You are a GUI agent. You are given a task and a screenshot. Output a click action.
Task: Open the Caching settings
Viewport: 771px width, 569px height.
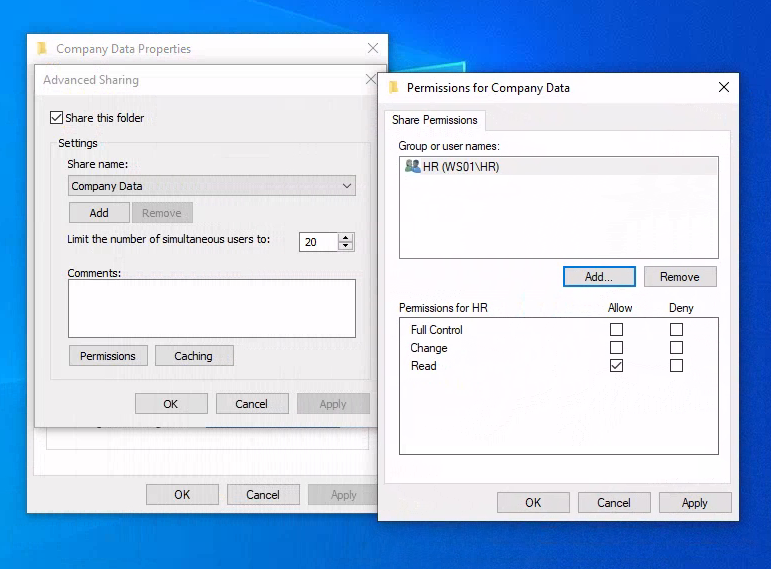pos(193,356)
